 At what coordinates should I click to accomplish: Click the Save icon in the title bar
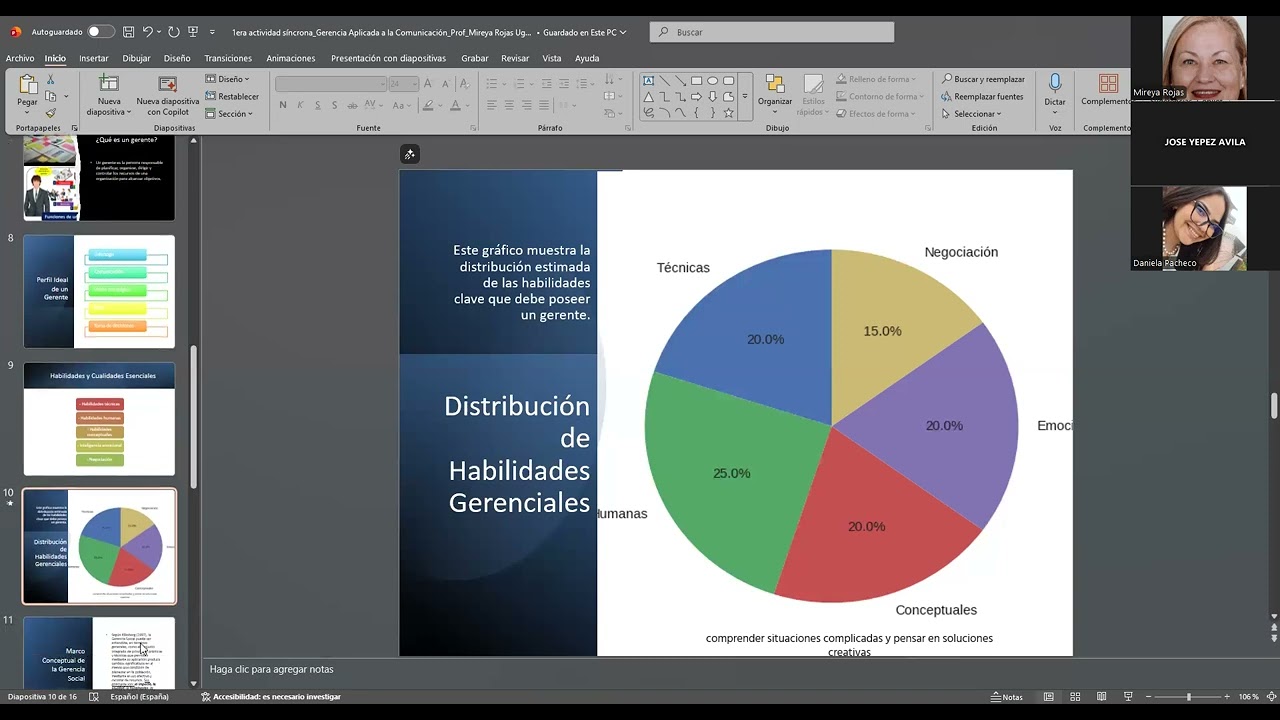(128, 32)
